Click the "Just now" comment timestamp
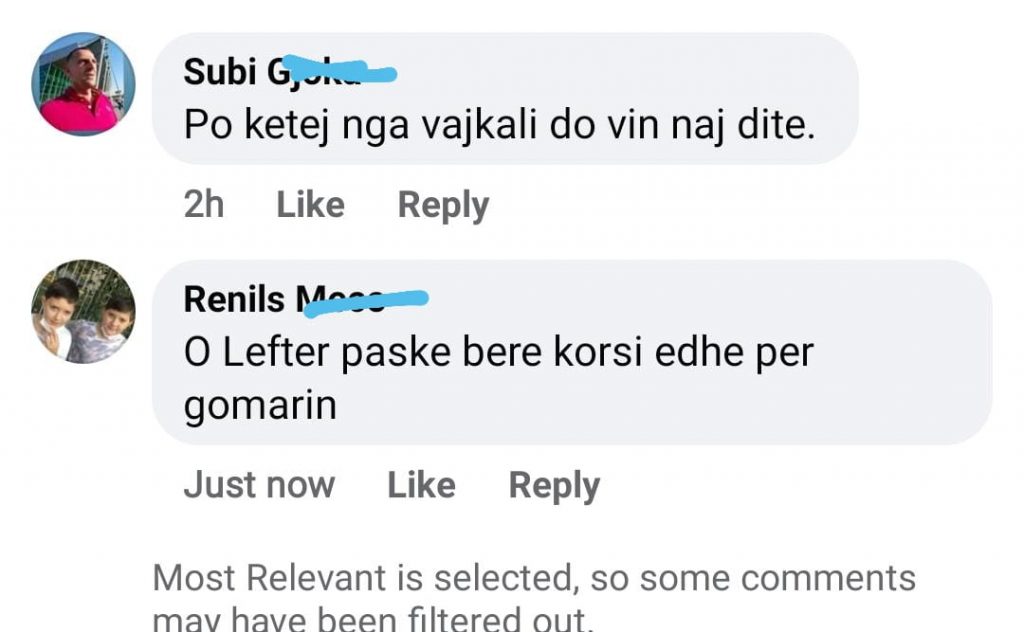 (259, 485)
